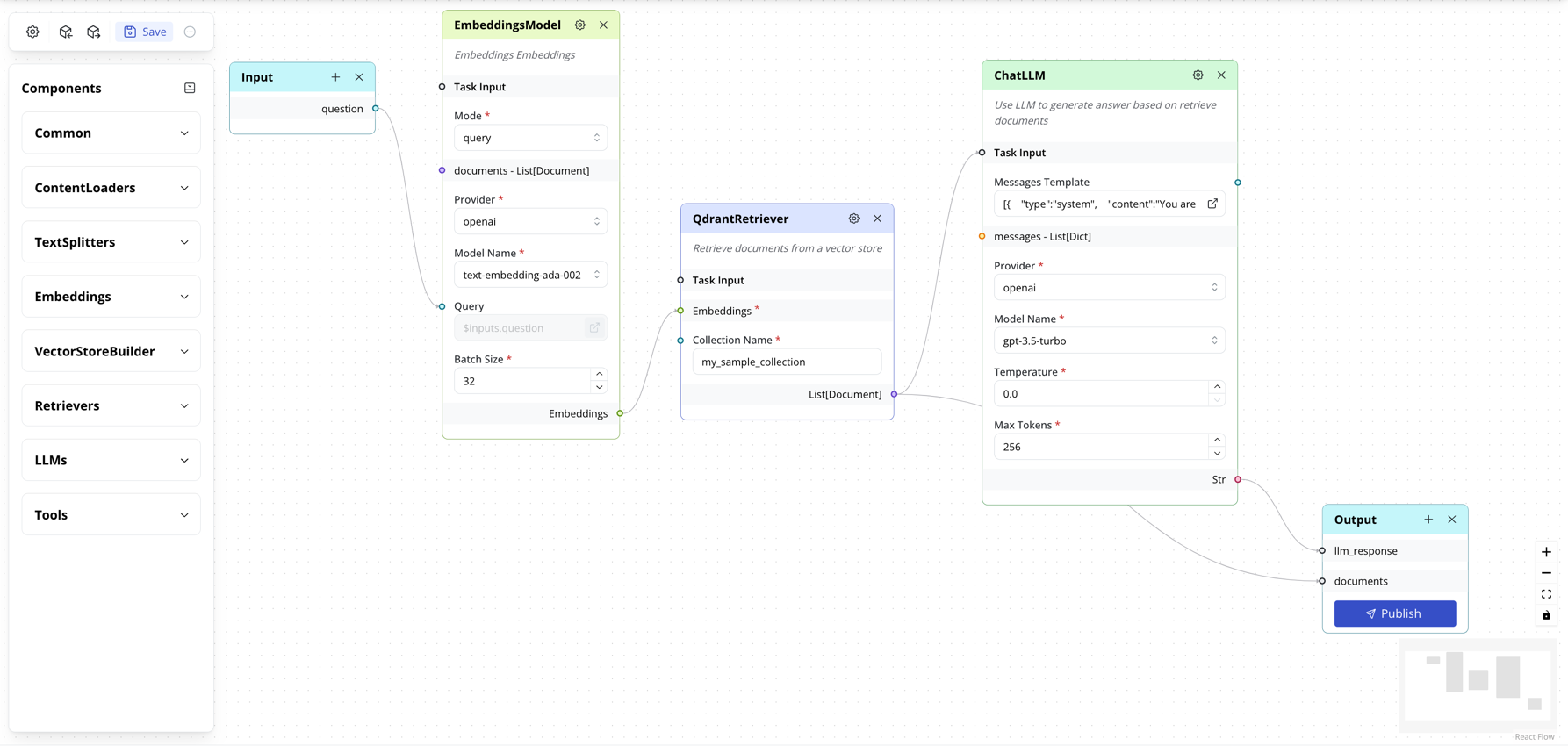
Task: Open the expand icon in the Query field
Action: click(x=594, y=327)
